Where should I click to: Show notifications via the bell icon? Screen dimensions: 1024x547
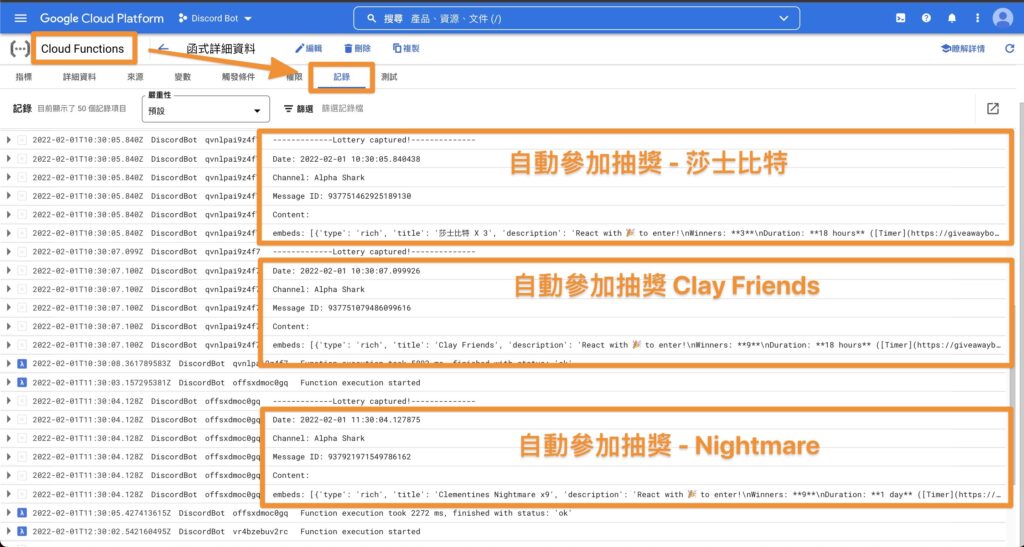tap(952, 18)
